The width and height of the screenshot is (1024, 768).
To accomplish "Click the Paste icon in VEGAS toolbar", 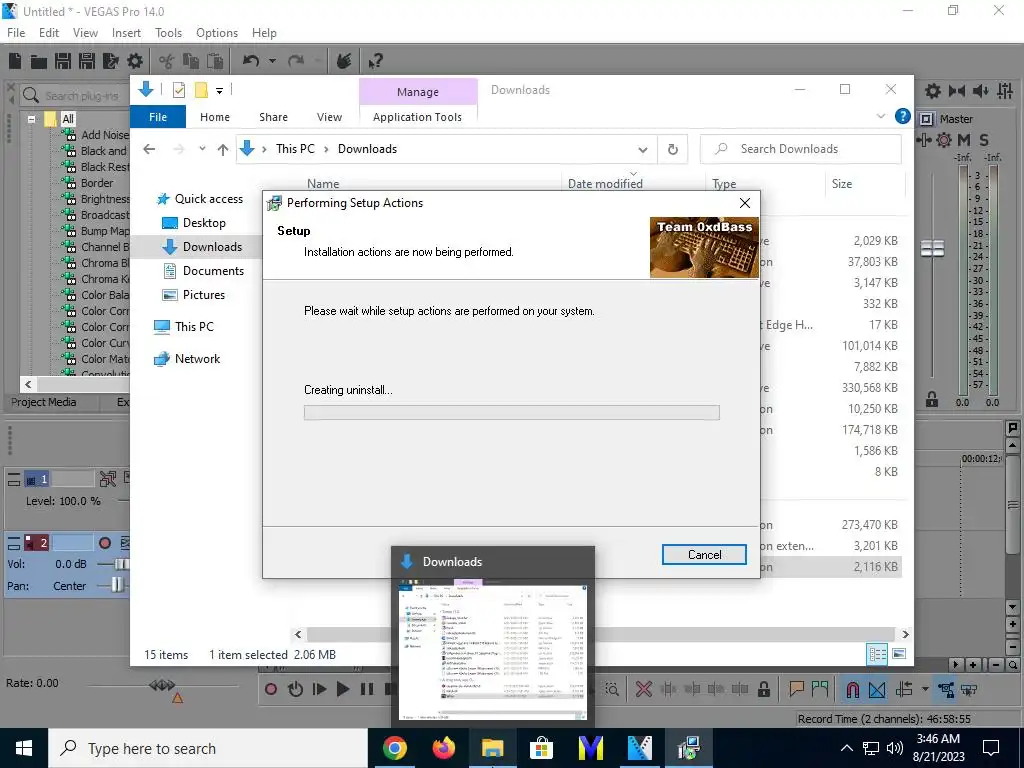I will (x=215, y=61).
